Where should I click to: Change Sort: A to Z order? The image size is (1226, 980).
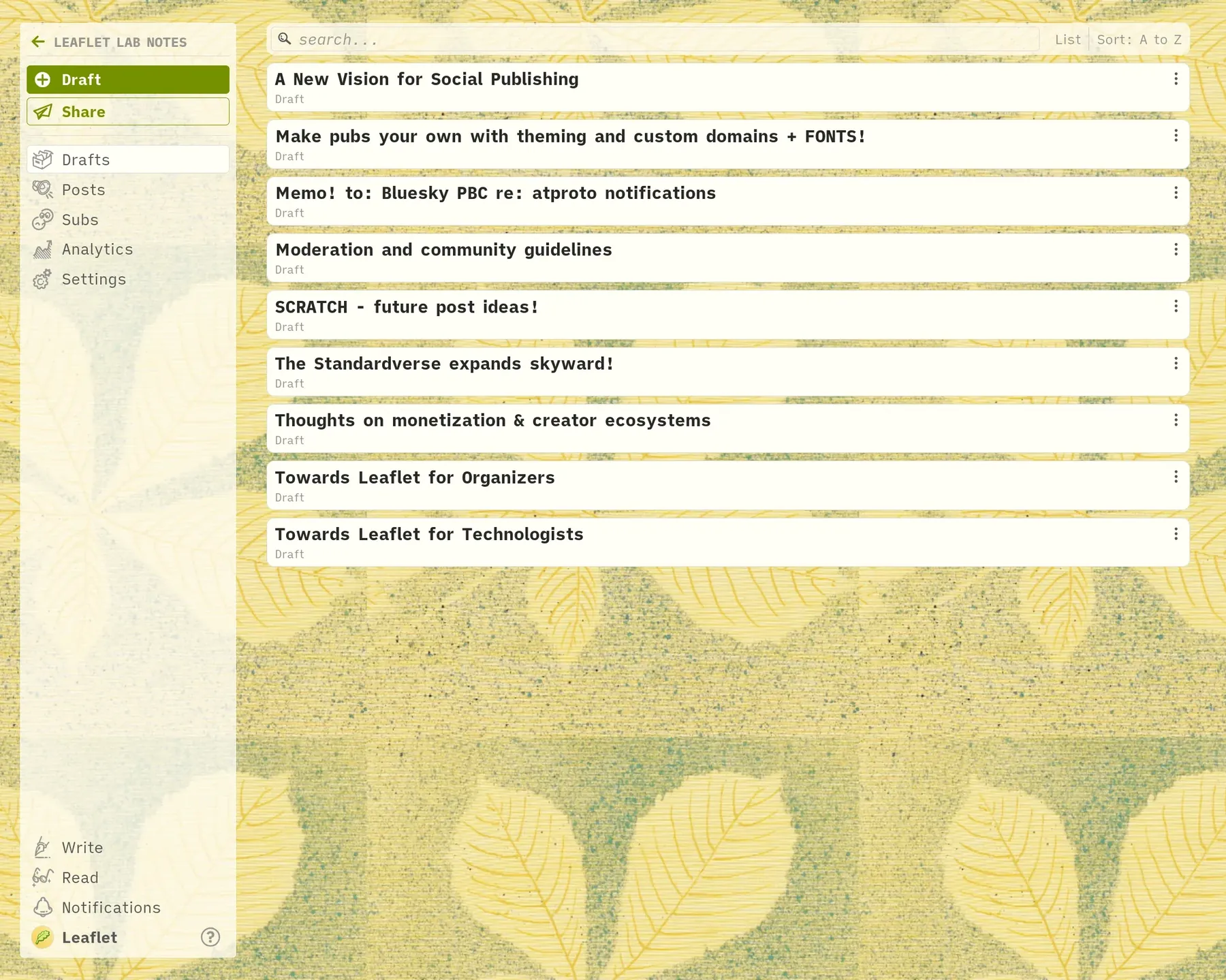click(x=1139, y=39)
